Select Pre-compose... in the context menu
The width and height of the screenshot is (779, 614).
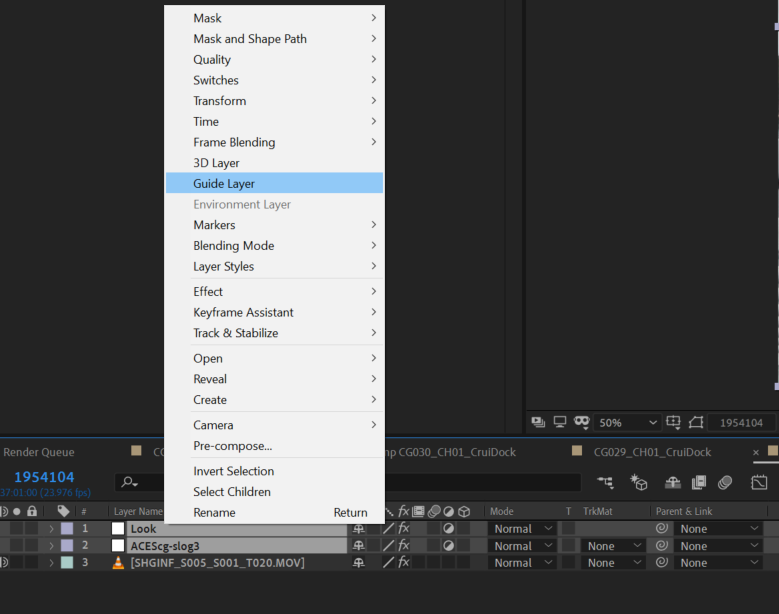pyautogui.click(x=232, y=446)
